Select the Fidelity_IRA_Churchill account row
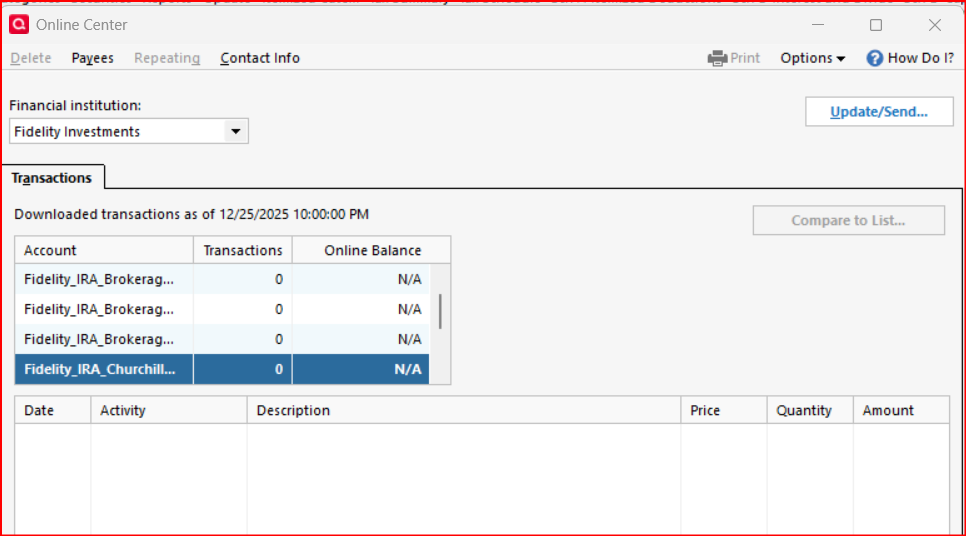The width and height of the screenshot is (966, 536). point(222,369)
